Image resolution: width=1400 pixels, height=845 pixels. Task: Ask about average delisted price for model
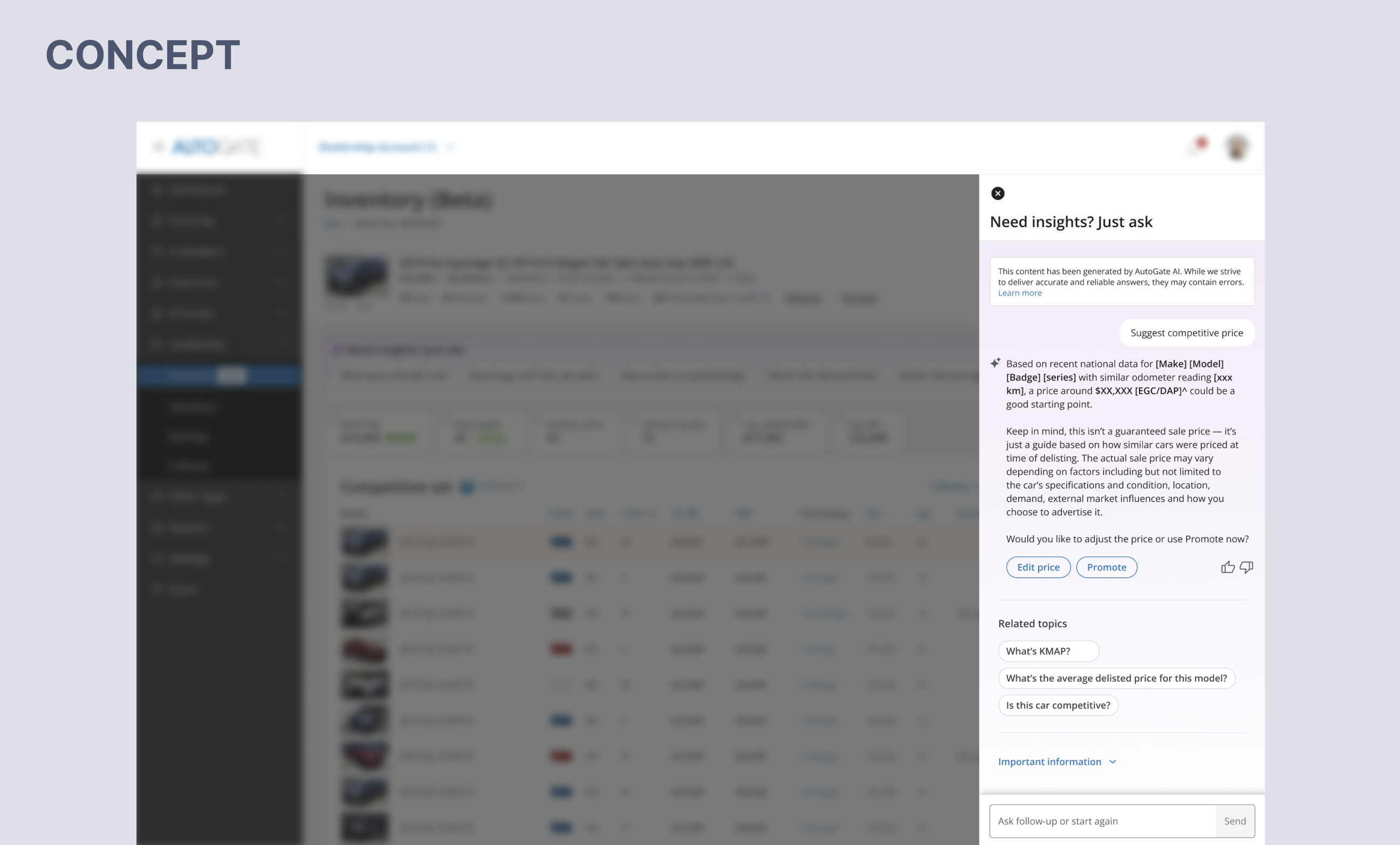pyautogui.click(x=1116, y=678)
